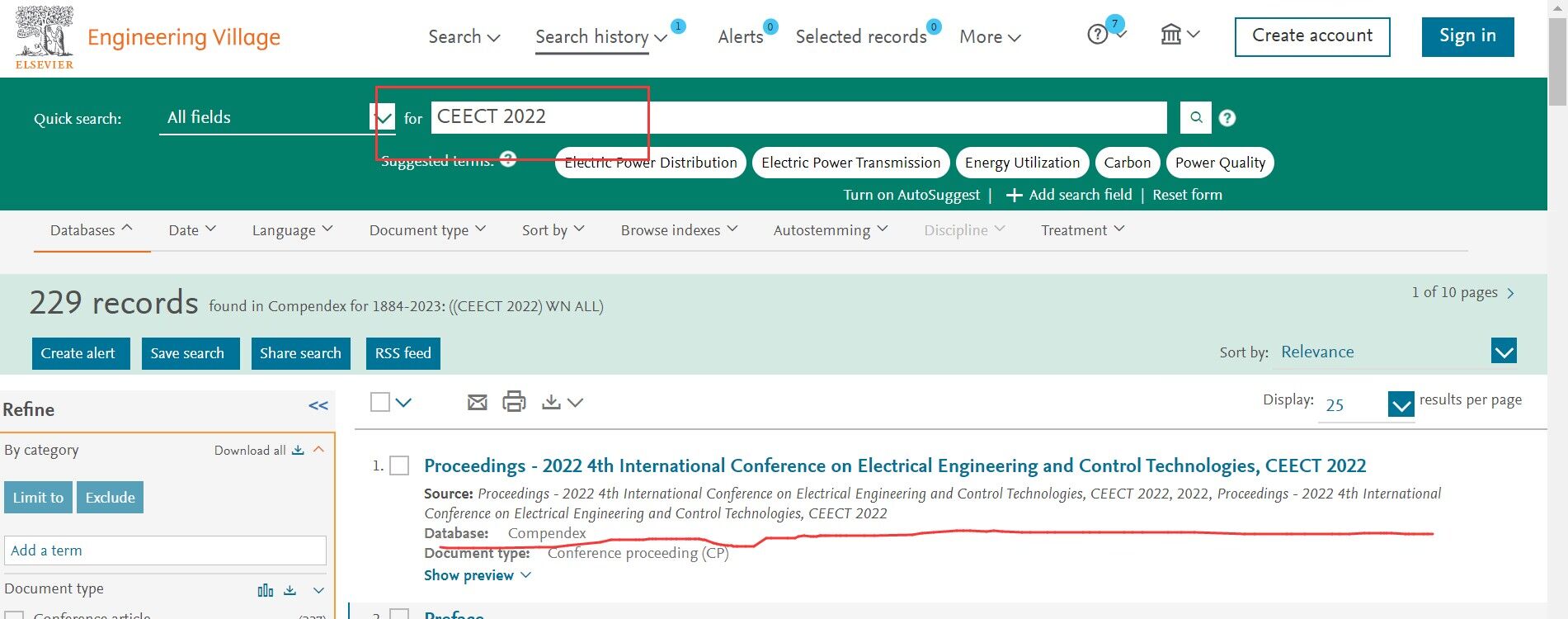Viewport: 1568px width, 619px height.
Task: Toggle the select all results checkbox
Action: click(380, 402)
